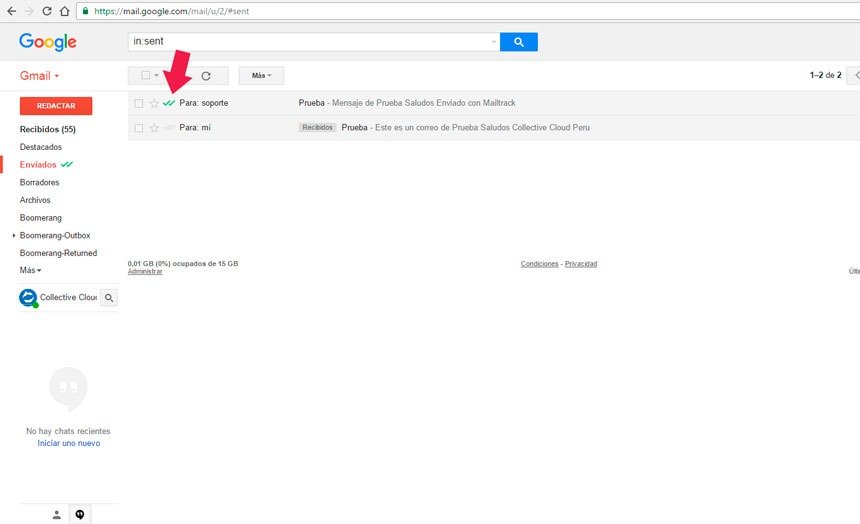
Task: Click the Recibidos label tag on Prueba email
Action: 318,127
